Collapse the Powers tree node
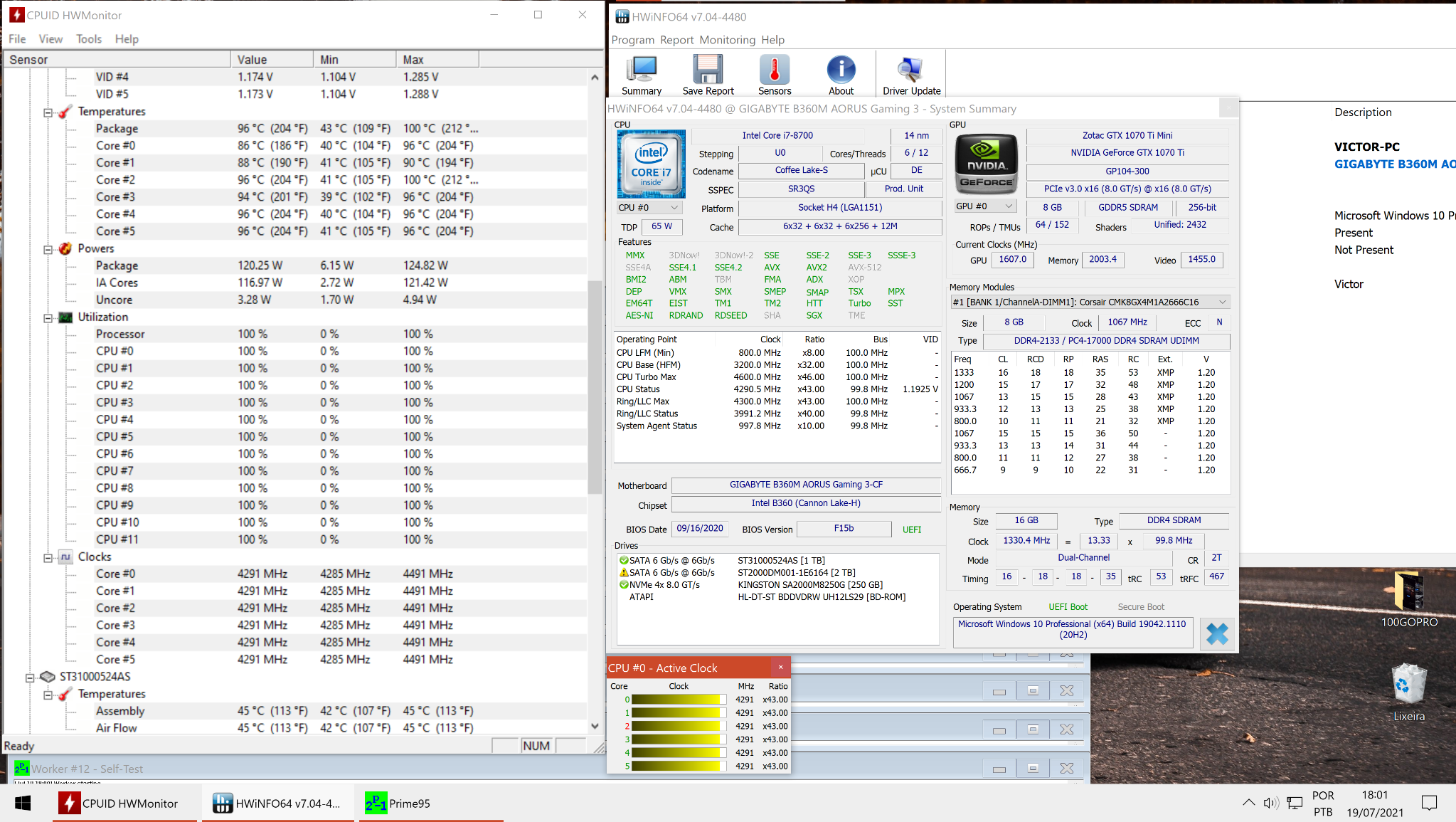 click(48, 249)
